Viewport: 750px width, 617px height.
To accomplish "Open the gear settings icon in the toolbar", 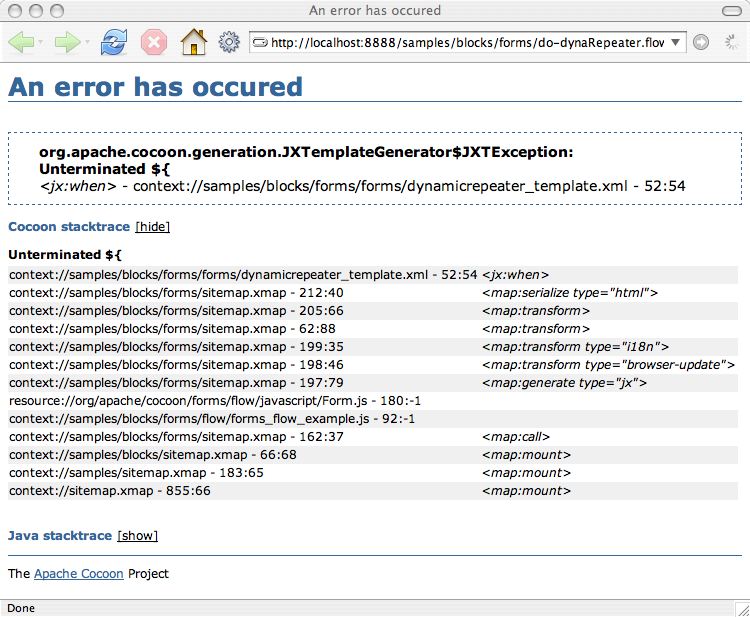I will point(229,42).
